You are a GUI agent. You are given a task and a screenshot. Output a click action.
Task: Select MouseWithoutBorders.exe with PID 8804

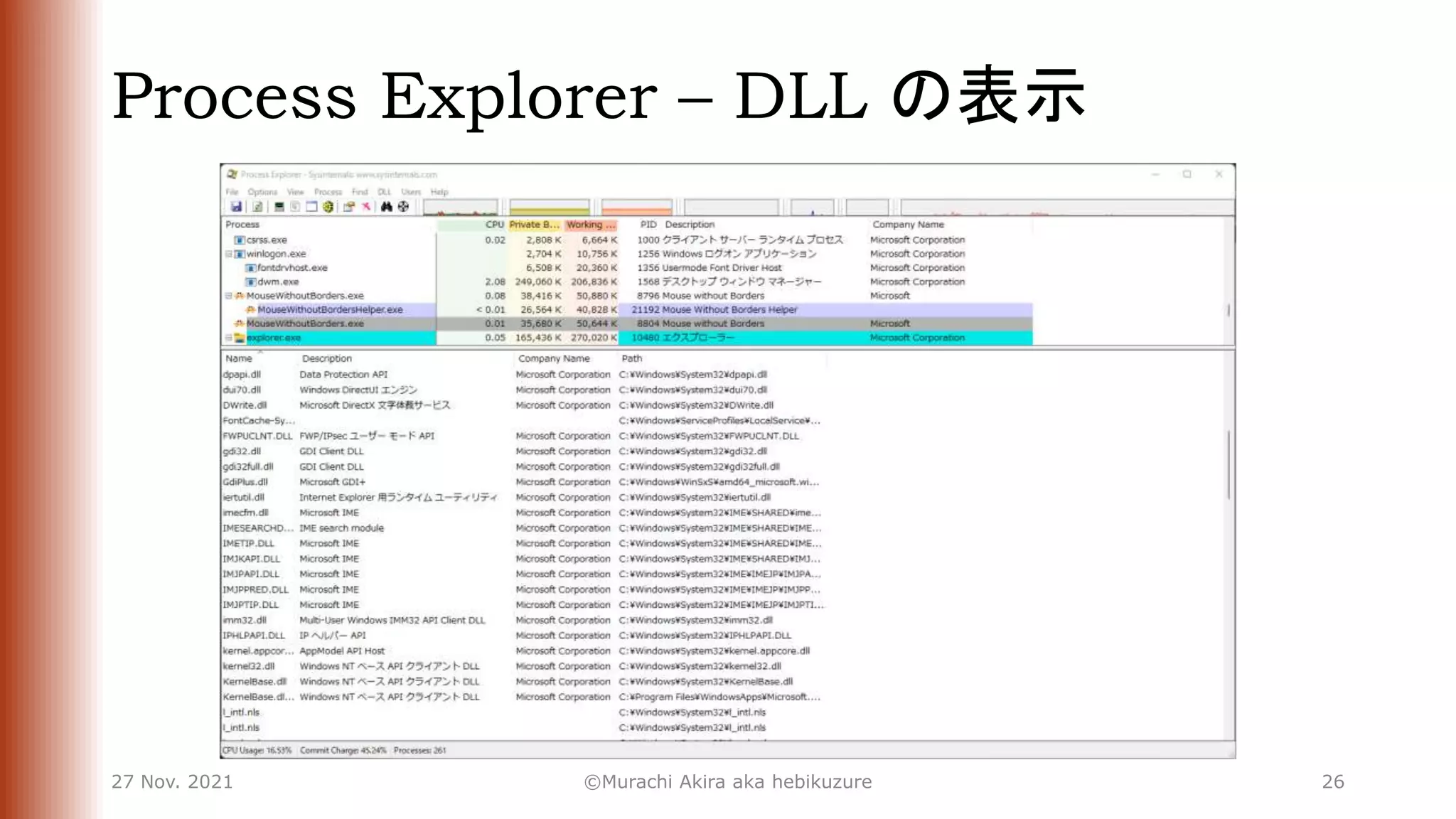pyautogui.click(x=627, y=323)
